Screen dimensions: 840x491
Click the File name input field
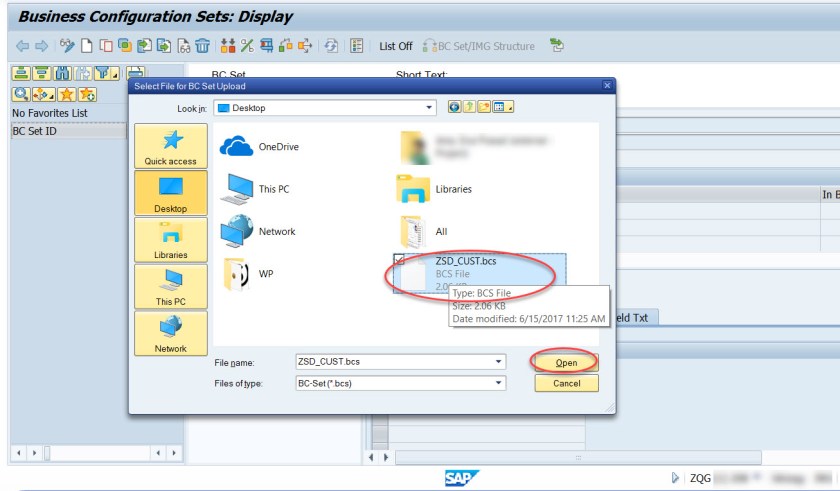[x=394, y=361]
